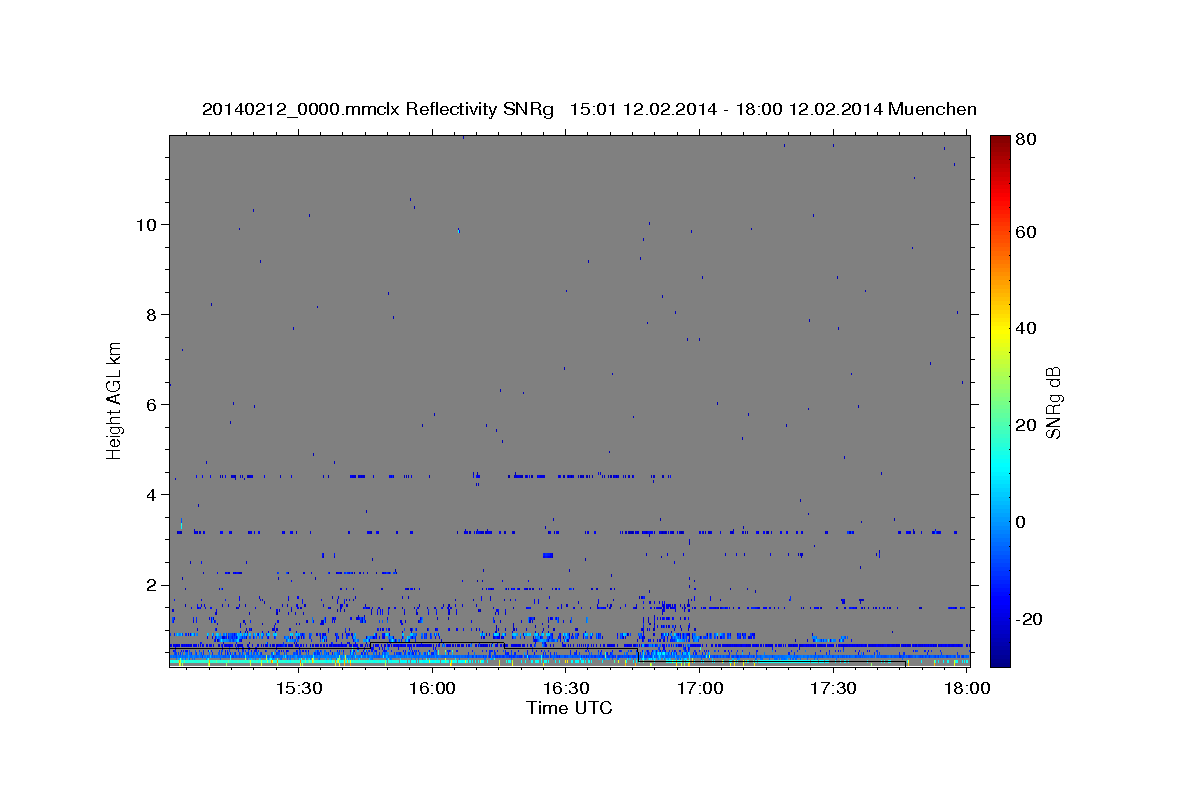Click the colorbar value 60

[1025, 232]
